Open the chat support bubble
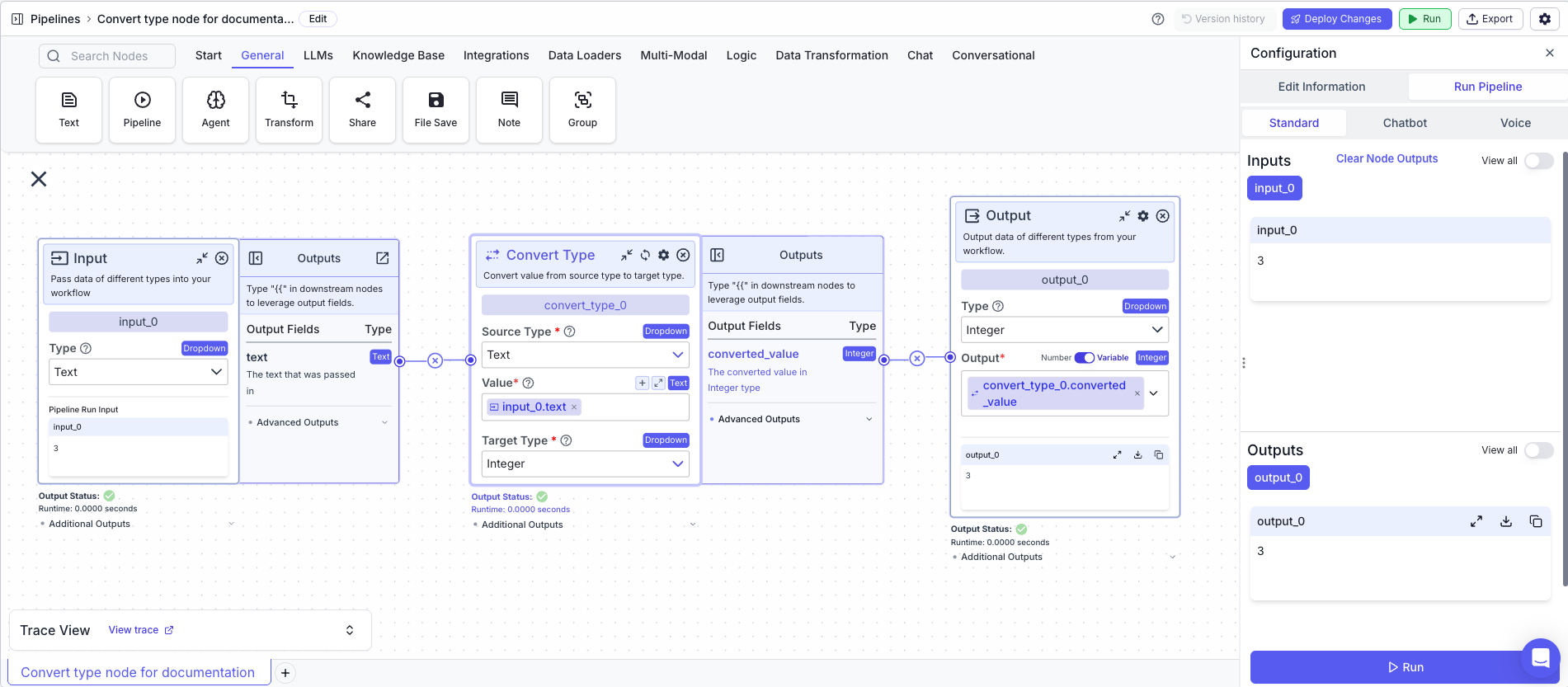The width and height of the screenshot is (1568, 687). coord(1540,657)
